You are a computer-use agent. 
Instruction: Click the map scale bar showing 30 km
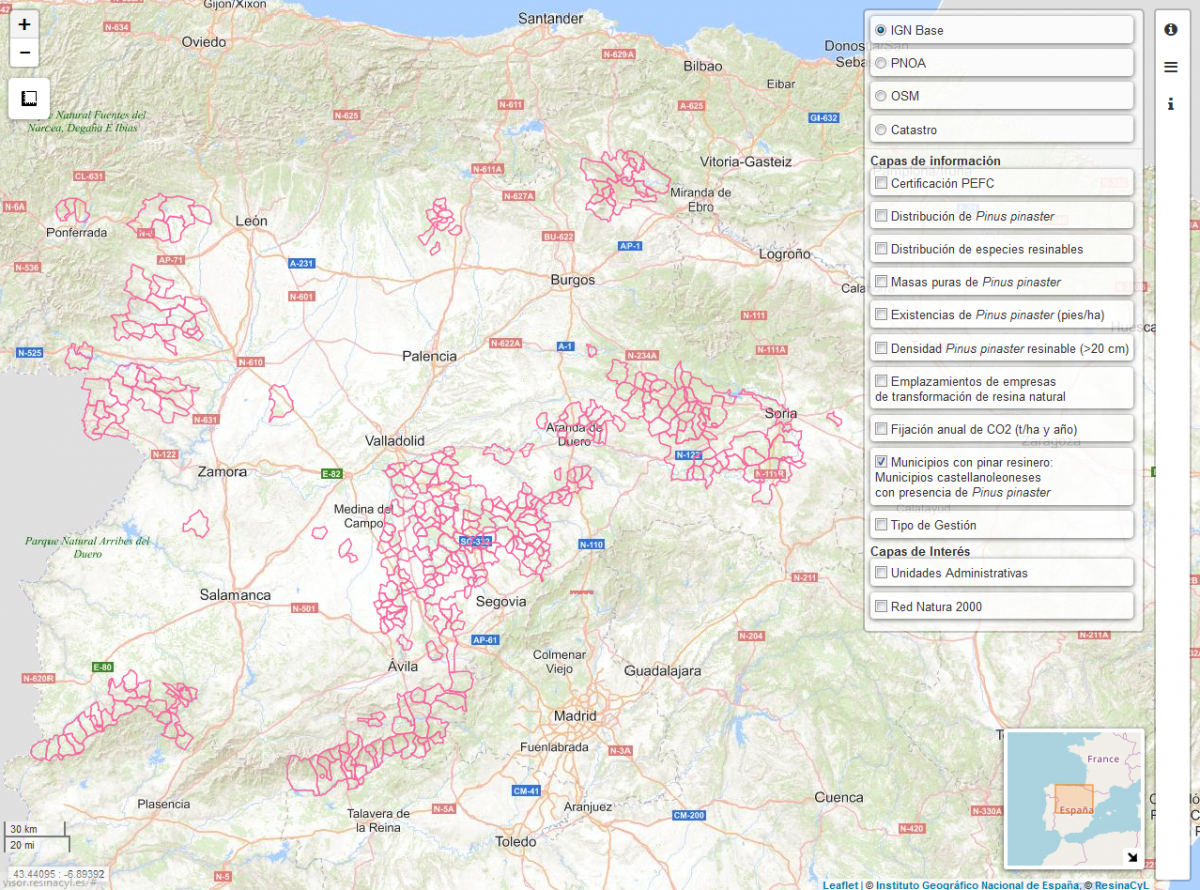(x=37, y=829)
